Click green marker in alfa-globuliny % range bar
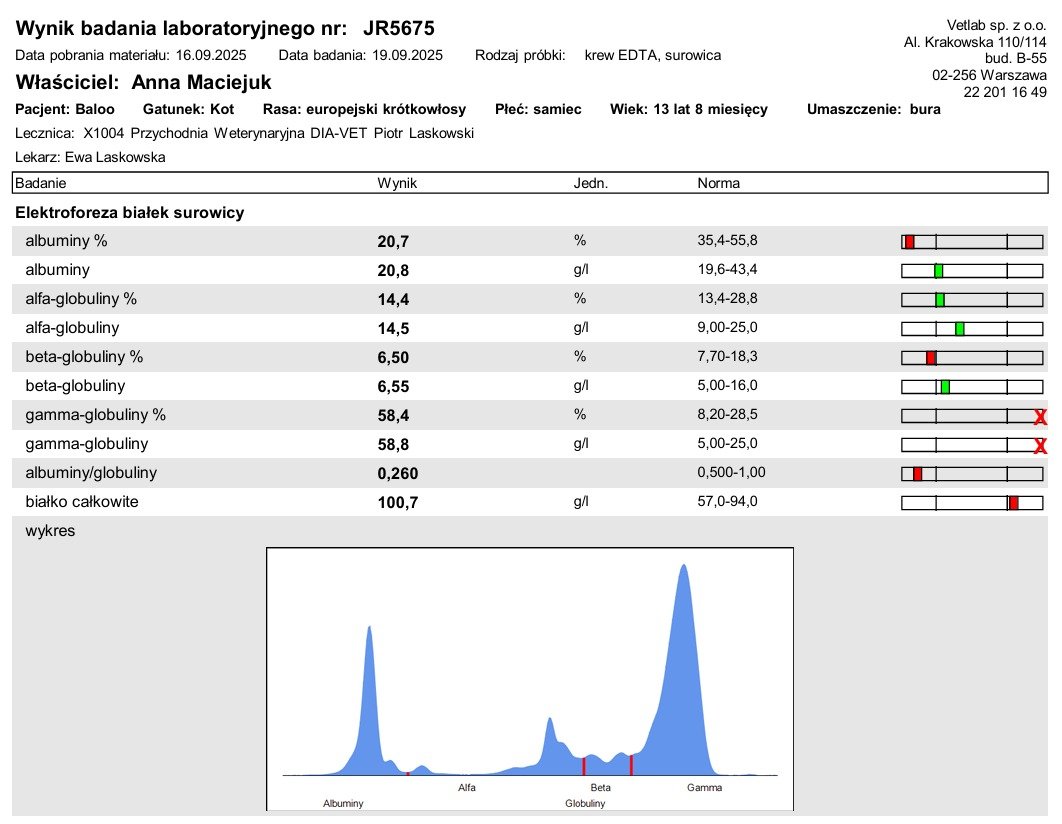Viewport: 1062px width, 824px height. [x=940, y=300]
